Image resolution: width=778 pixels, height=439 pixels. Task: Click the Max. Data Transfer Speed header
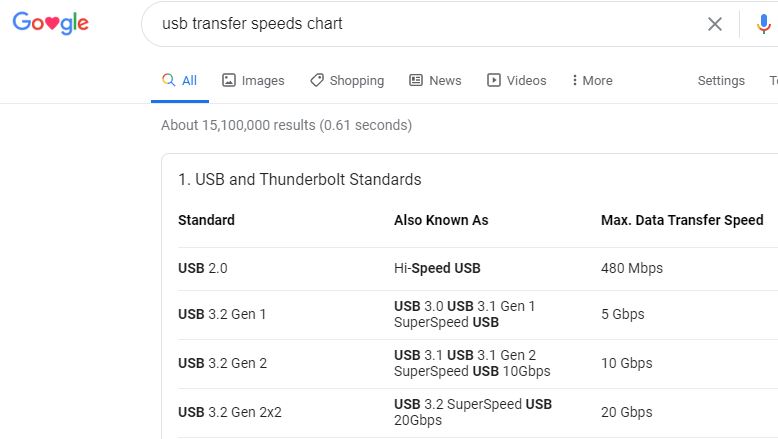click(x=682, y=220)
